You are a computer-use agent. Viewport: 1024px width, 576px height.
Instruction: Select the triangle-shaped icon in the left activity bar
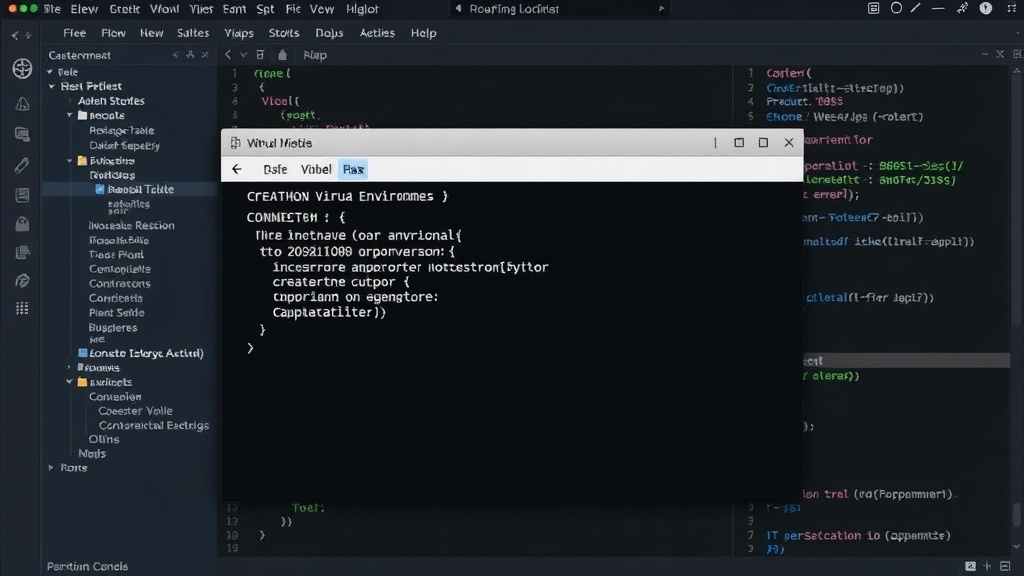[x=22, y=103]
